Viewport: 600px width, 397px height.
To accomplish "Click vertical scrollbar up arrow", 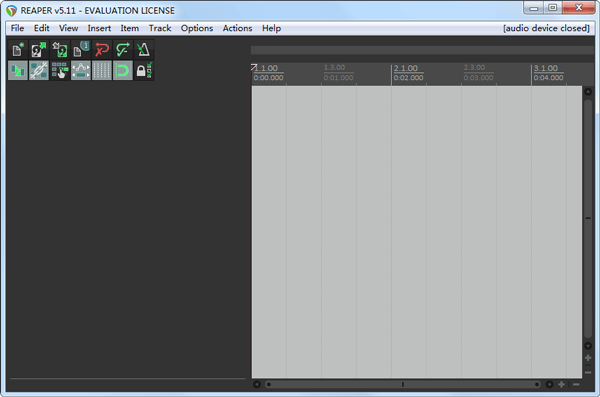I will pos(588,91).
